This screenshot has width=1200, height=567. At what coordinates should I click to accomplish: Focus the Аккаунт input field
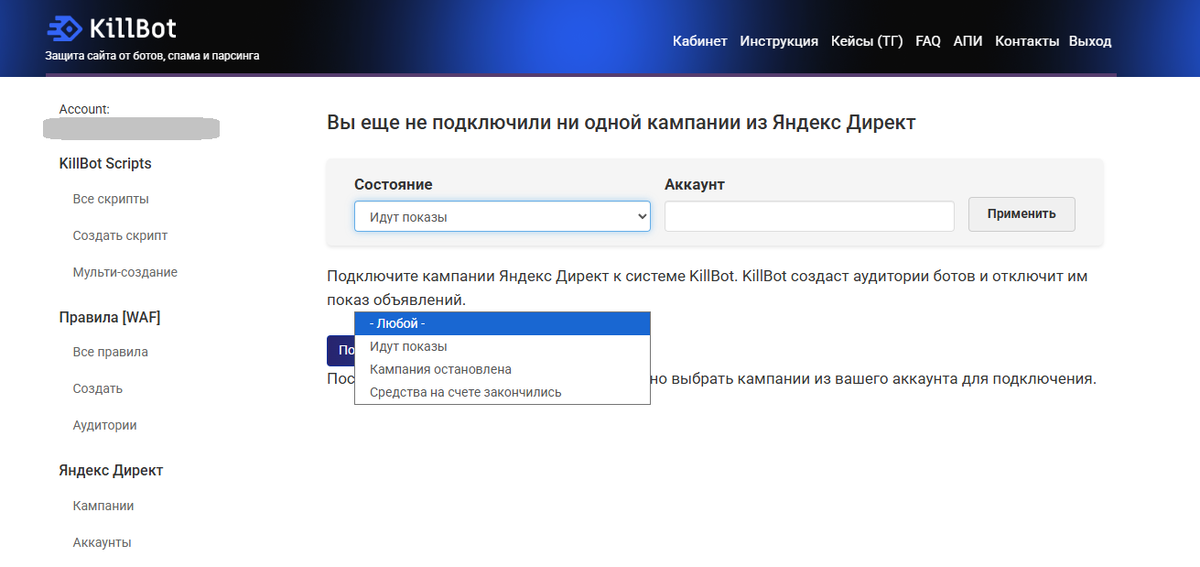click(809, 216)
